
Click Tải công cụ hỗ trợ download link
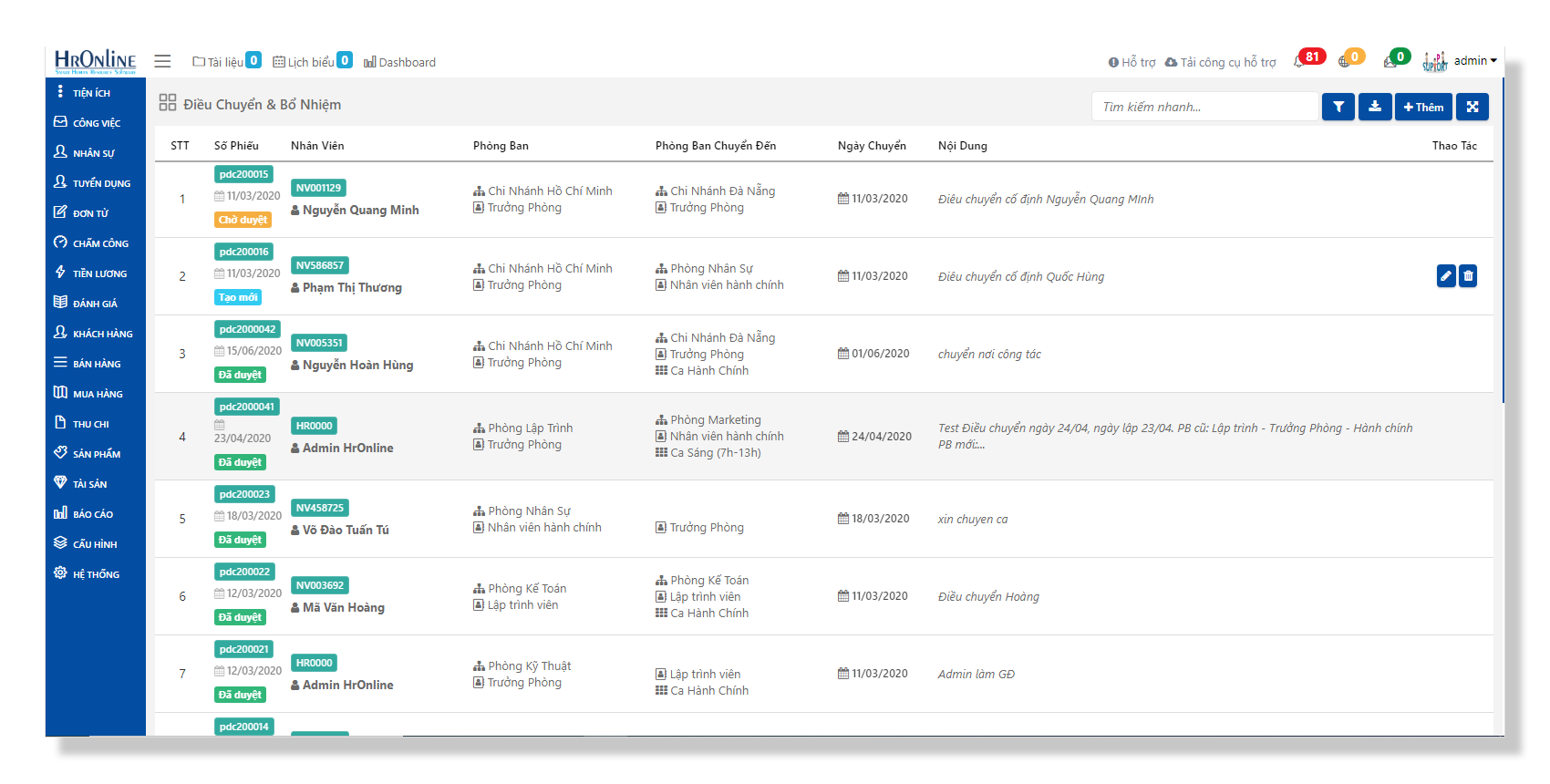[x=1220, y=62]
